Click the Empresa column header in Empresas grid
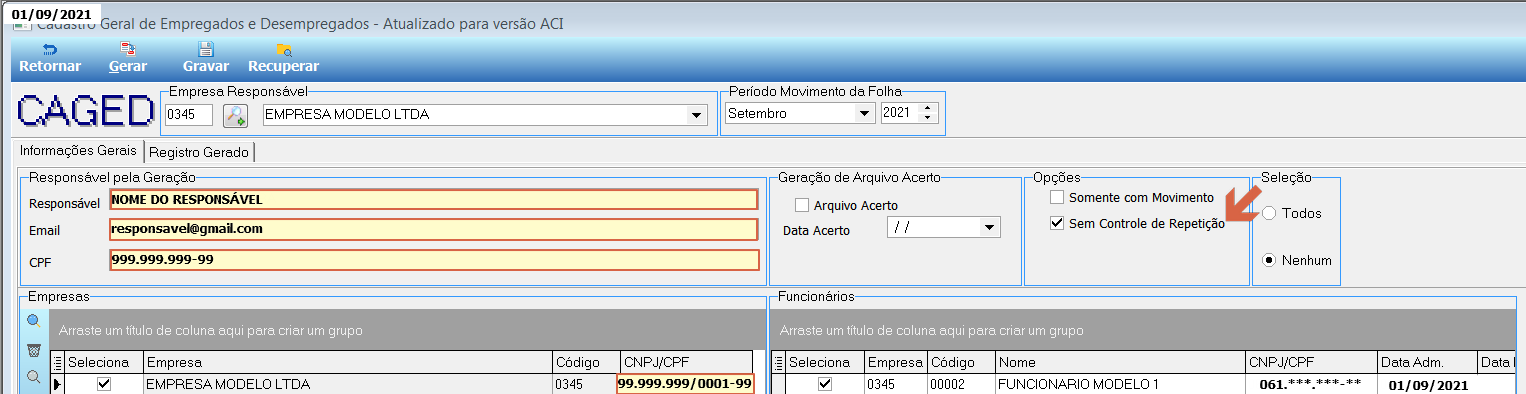The image size is (1526, 394). click(x=347, y=362)
